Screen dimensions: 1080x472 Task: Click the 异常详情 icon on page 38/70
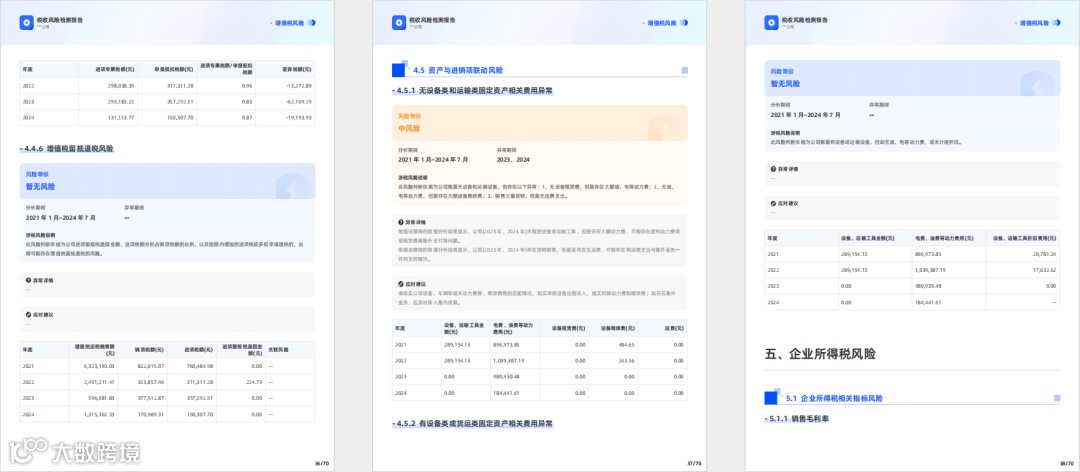pyautogui.click(x=773, y=168)
